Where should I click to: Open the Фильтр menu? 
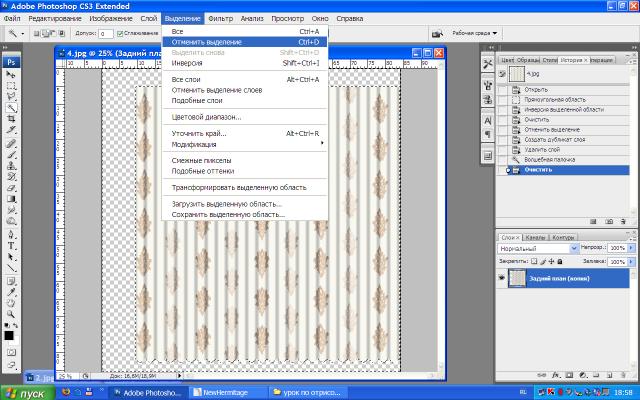[x=220, y=19]
